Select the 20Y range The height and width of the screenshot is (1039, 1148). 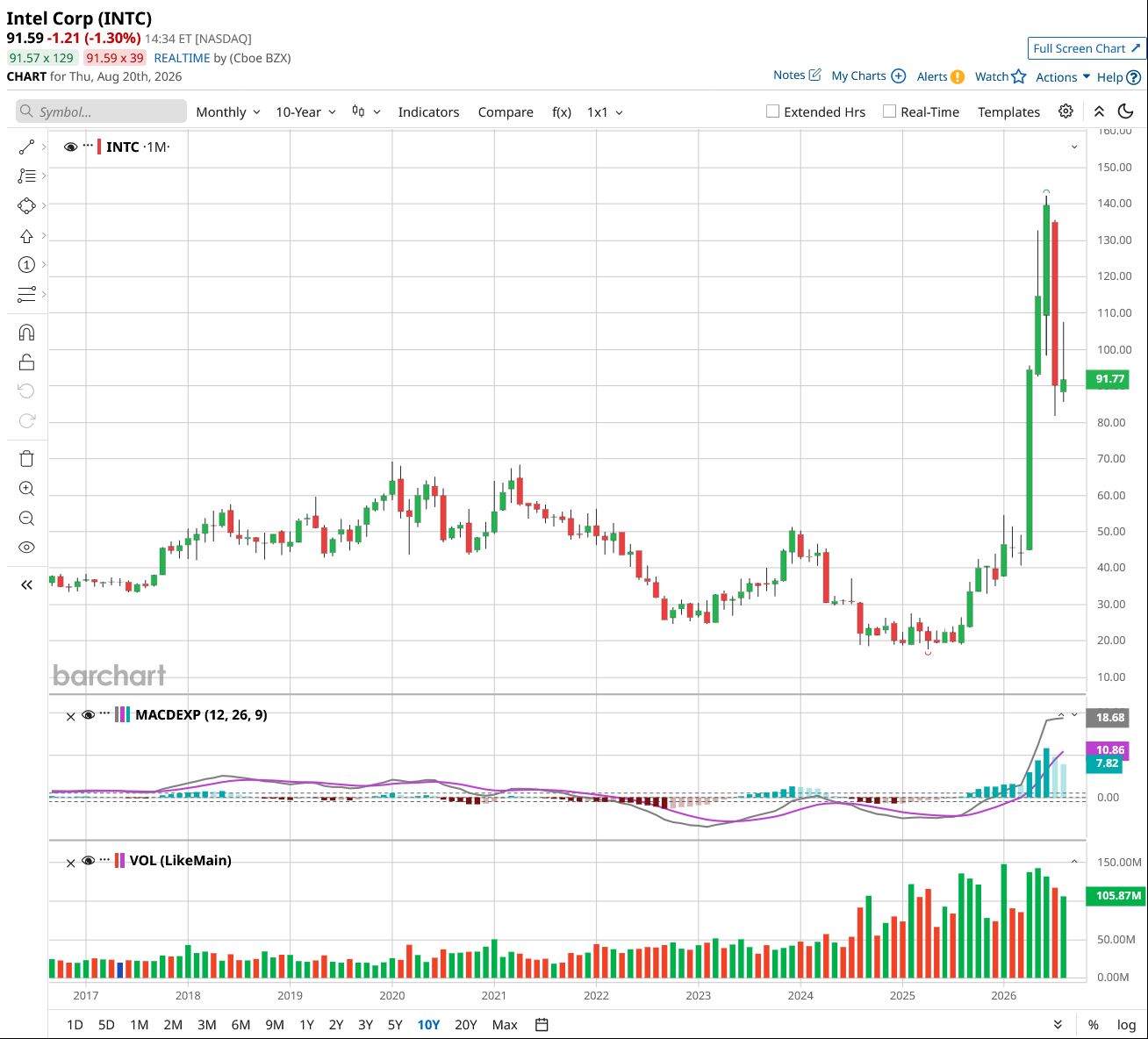point(465,1024)
